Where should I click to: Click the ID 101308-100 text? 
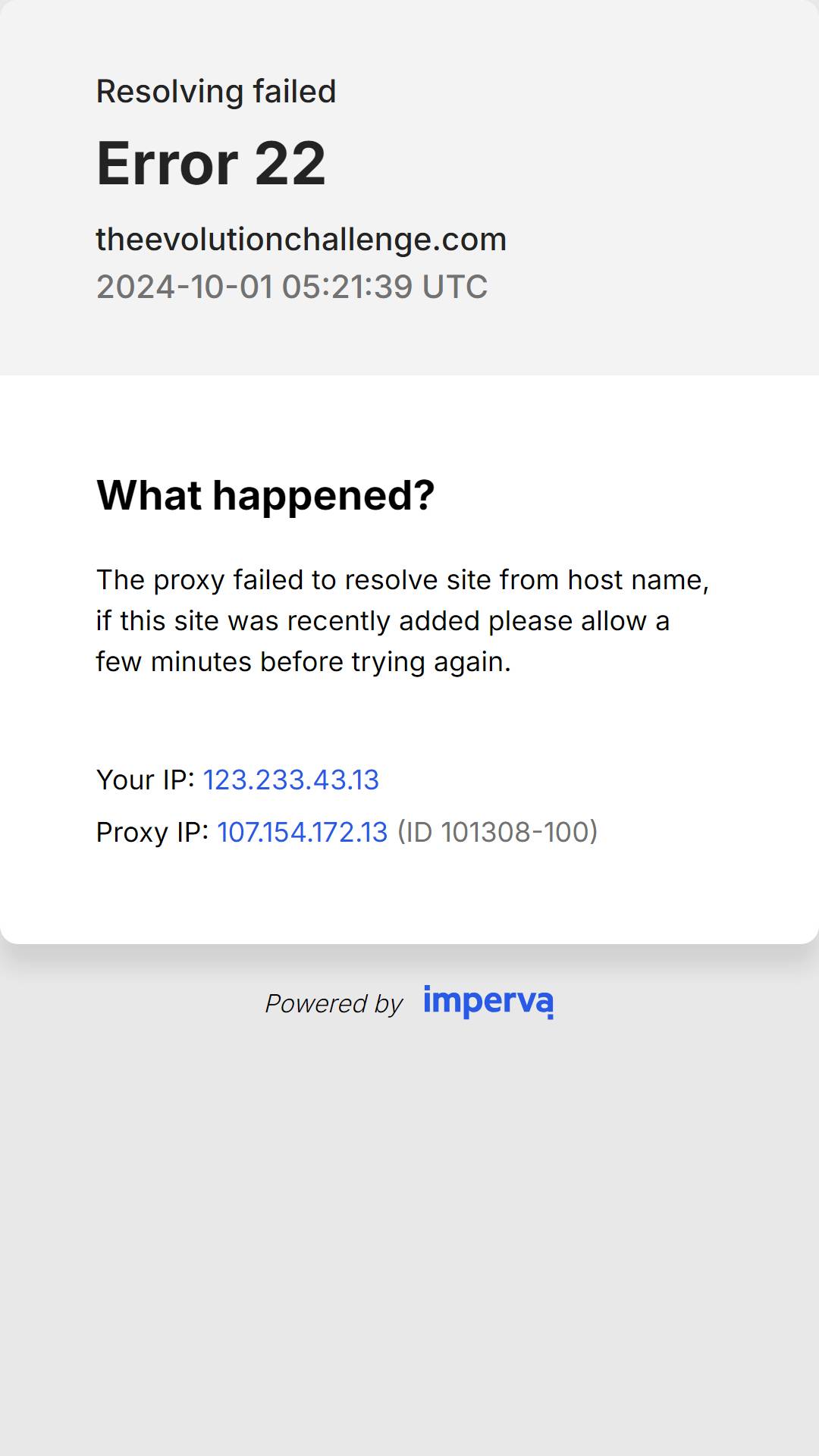497,832
